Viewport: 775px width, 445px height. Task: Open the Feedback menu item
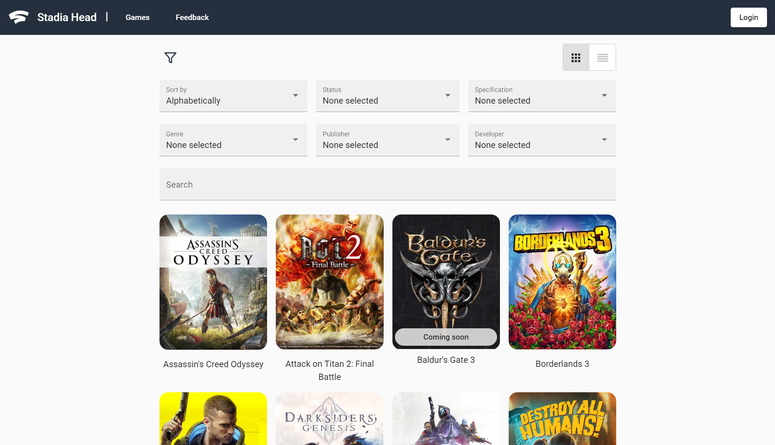[192, 17]
